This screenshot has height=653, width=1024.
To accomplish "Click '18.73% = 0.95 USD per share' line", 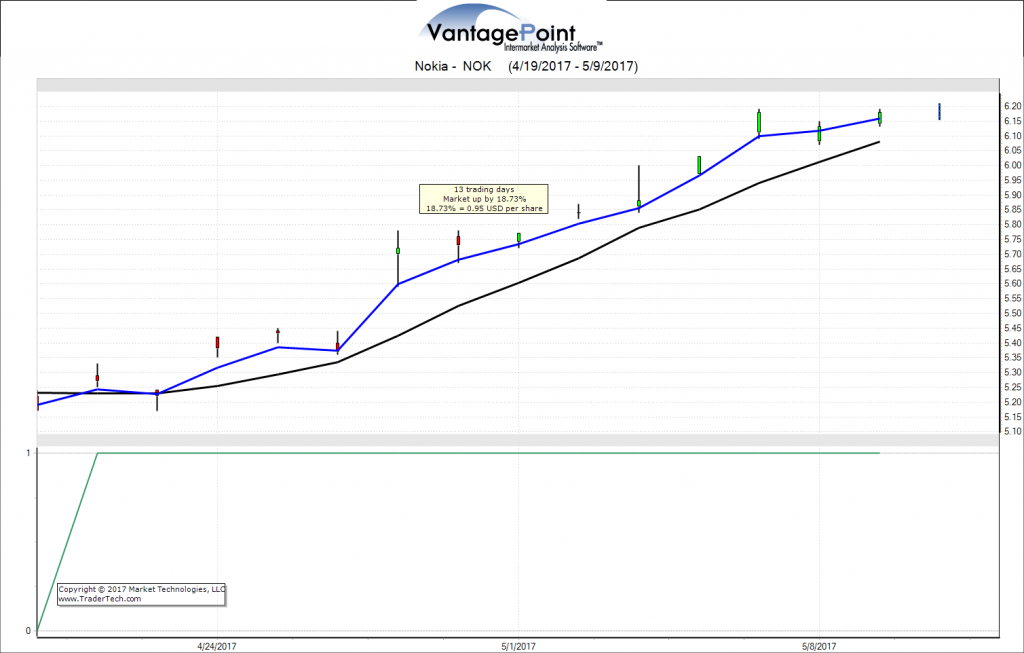I will coord(484,208).
